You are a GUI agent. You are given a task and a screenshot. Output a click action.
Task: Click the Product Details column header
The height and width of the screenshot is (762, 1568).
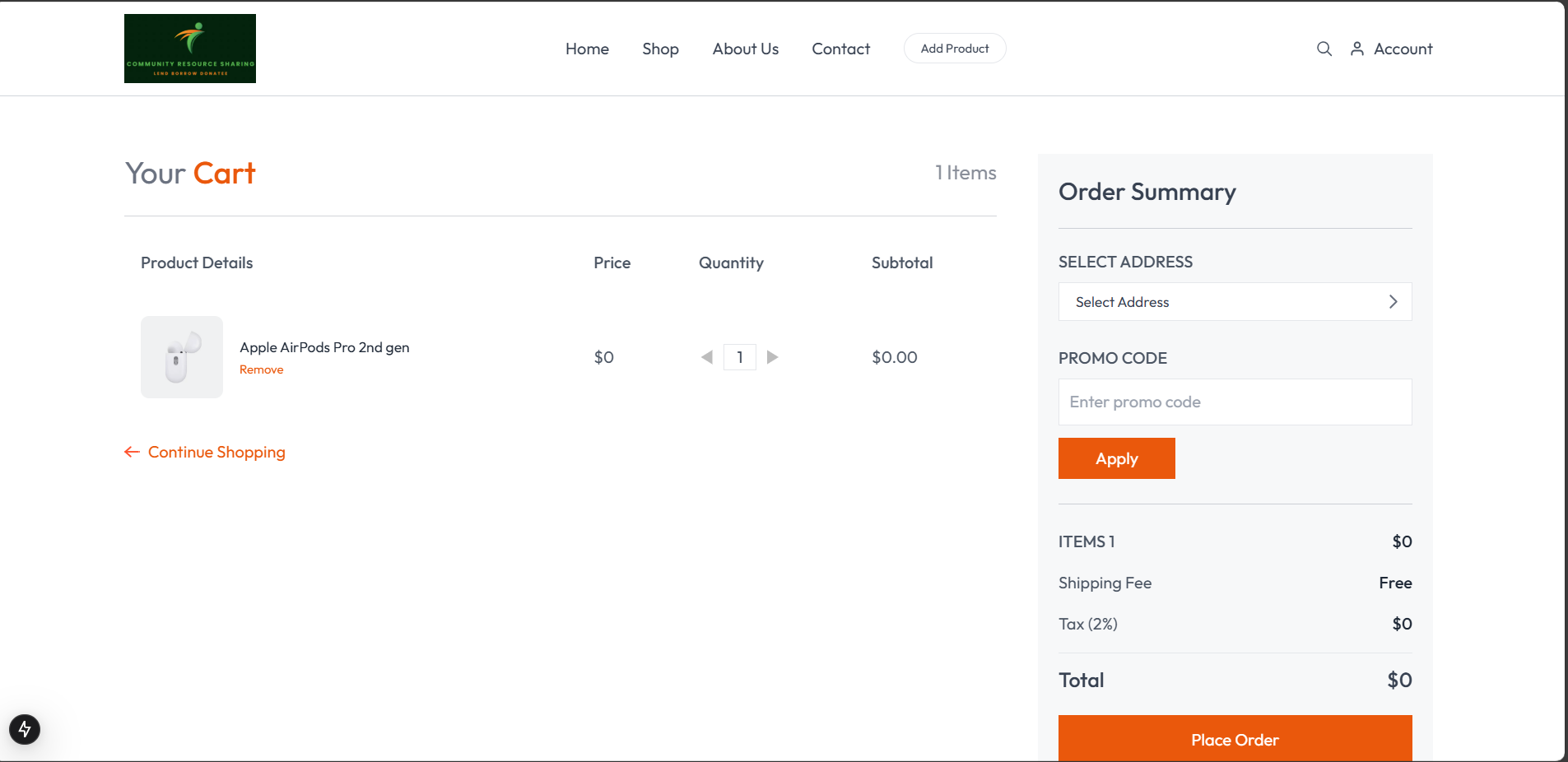point(197,263)
